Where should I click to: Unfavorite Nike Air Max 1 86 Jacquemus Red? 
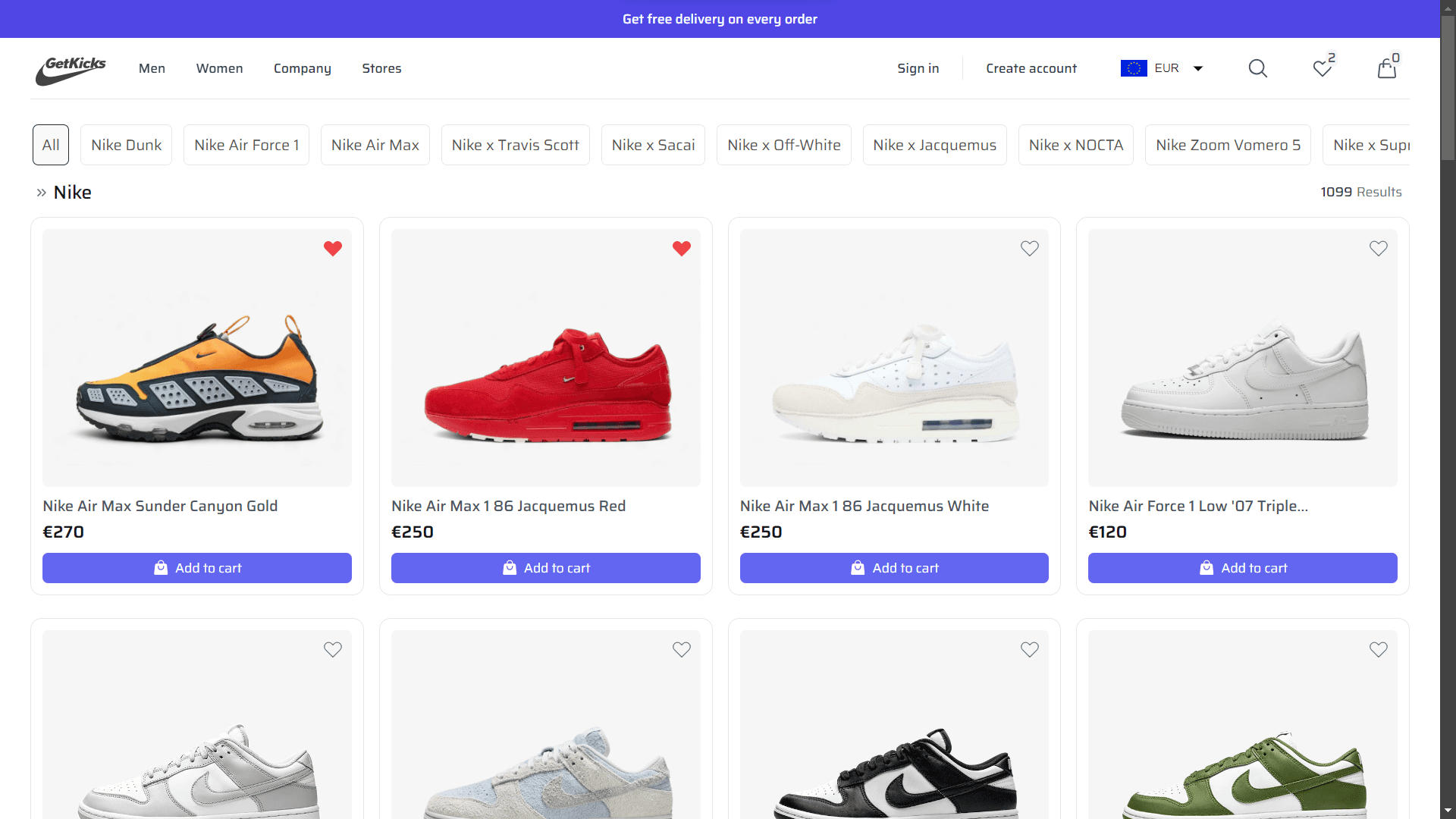click(682, 248)
